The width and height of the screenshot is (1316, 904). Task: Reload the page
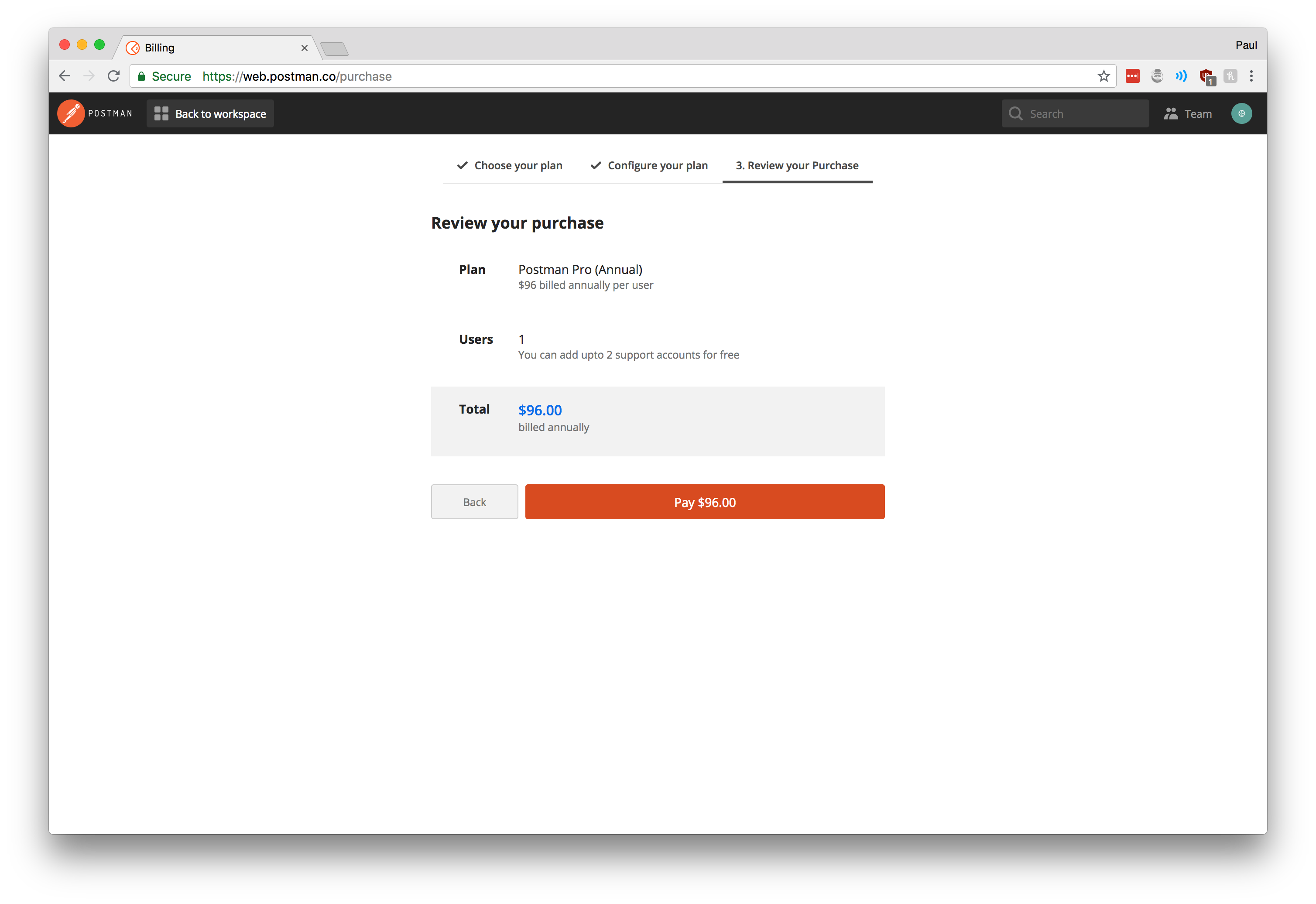click(113, 76)
